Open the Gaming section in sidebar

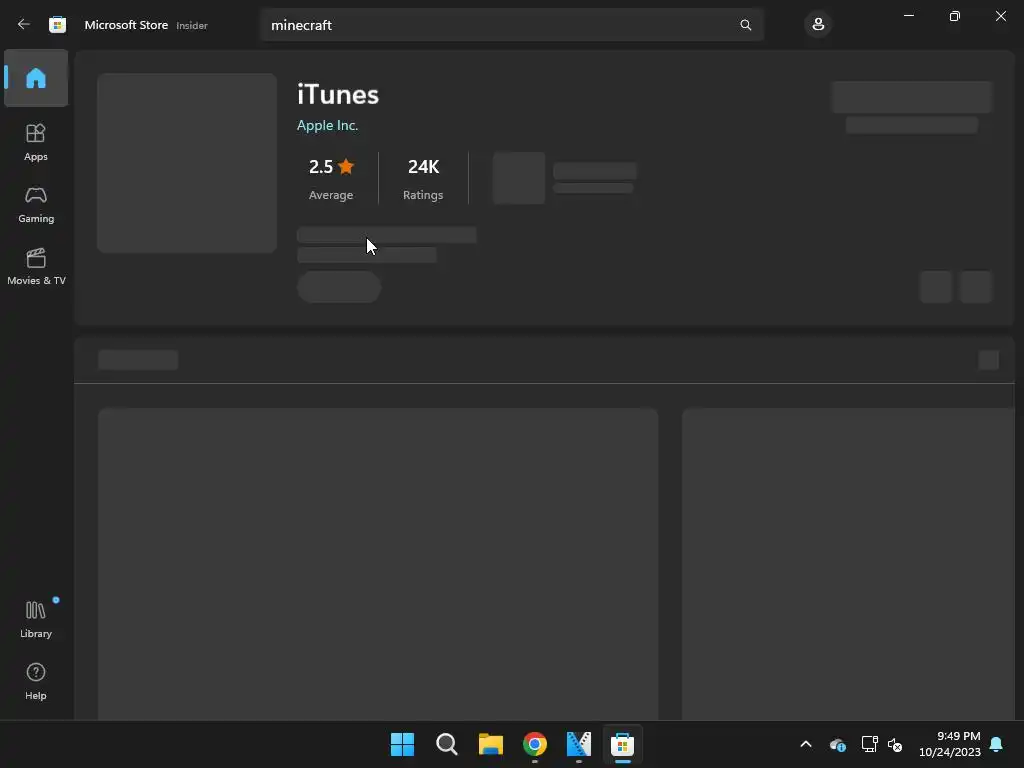[x=36, y=204]
